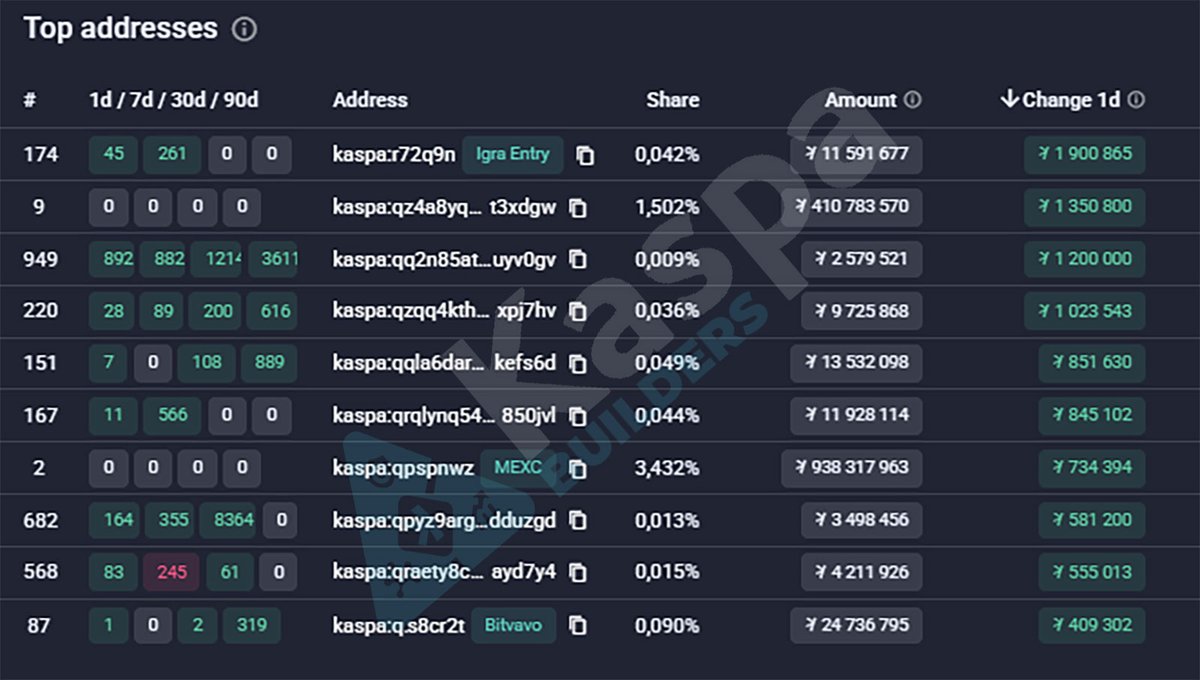The width and height of the screenshot is (1200, 680).
Task: Show info next to Change 1d header
Action: pos(1136,100)
